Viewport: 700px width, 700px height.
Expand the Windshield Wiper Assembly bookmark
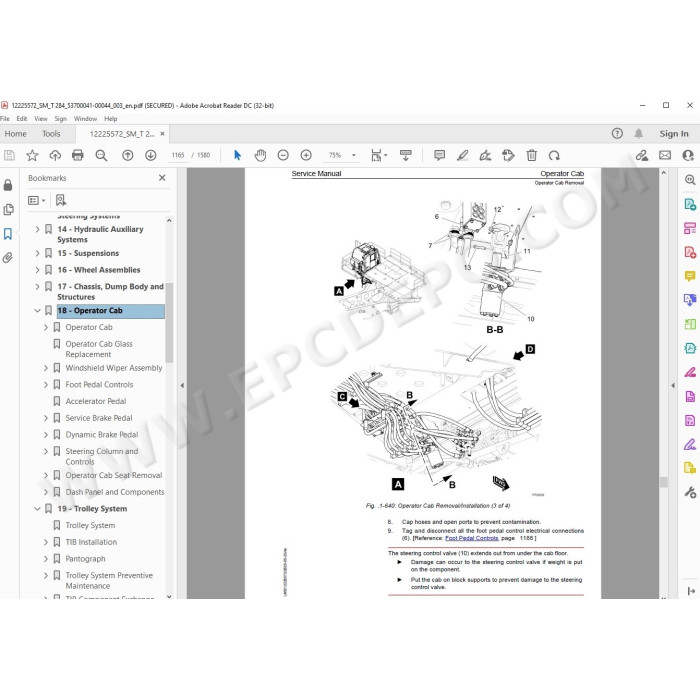tap(46, 368)
